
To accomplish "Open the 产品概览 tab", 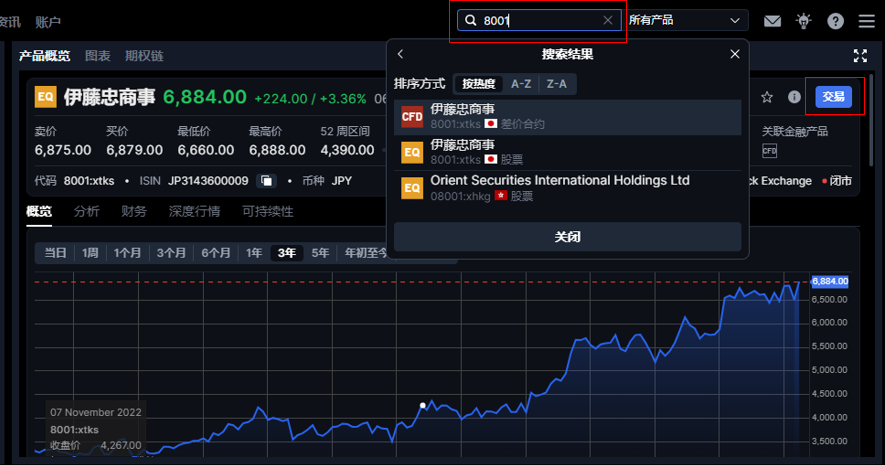I will click(x=45, y=56).
